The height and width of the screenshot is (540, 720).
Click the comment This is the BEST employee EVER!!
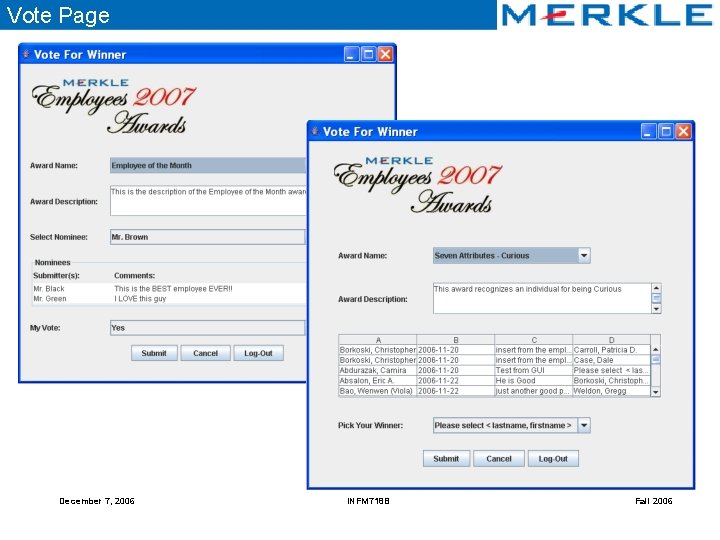173,288
